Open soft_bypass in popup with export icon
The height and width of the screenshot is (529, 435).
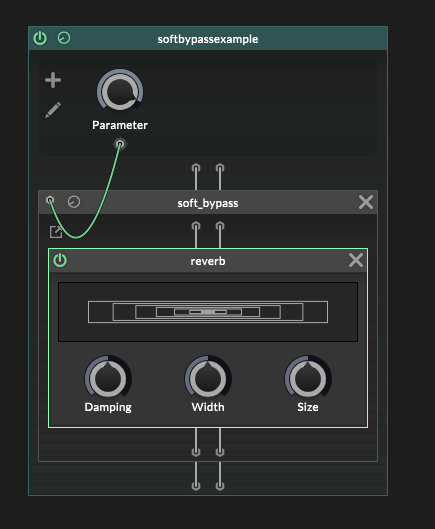56,232
